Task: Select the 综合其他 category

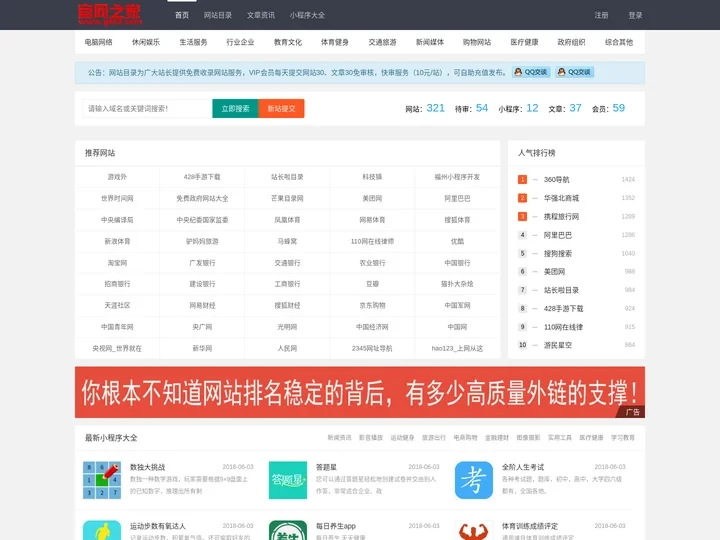Action: coord(619,42)
